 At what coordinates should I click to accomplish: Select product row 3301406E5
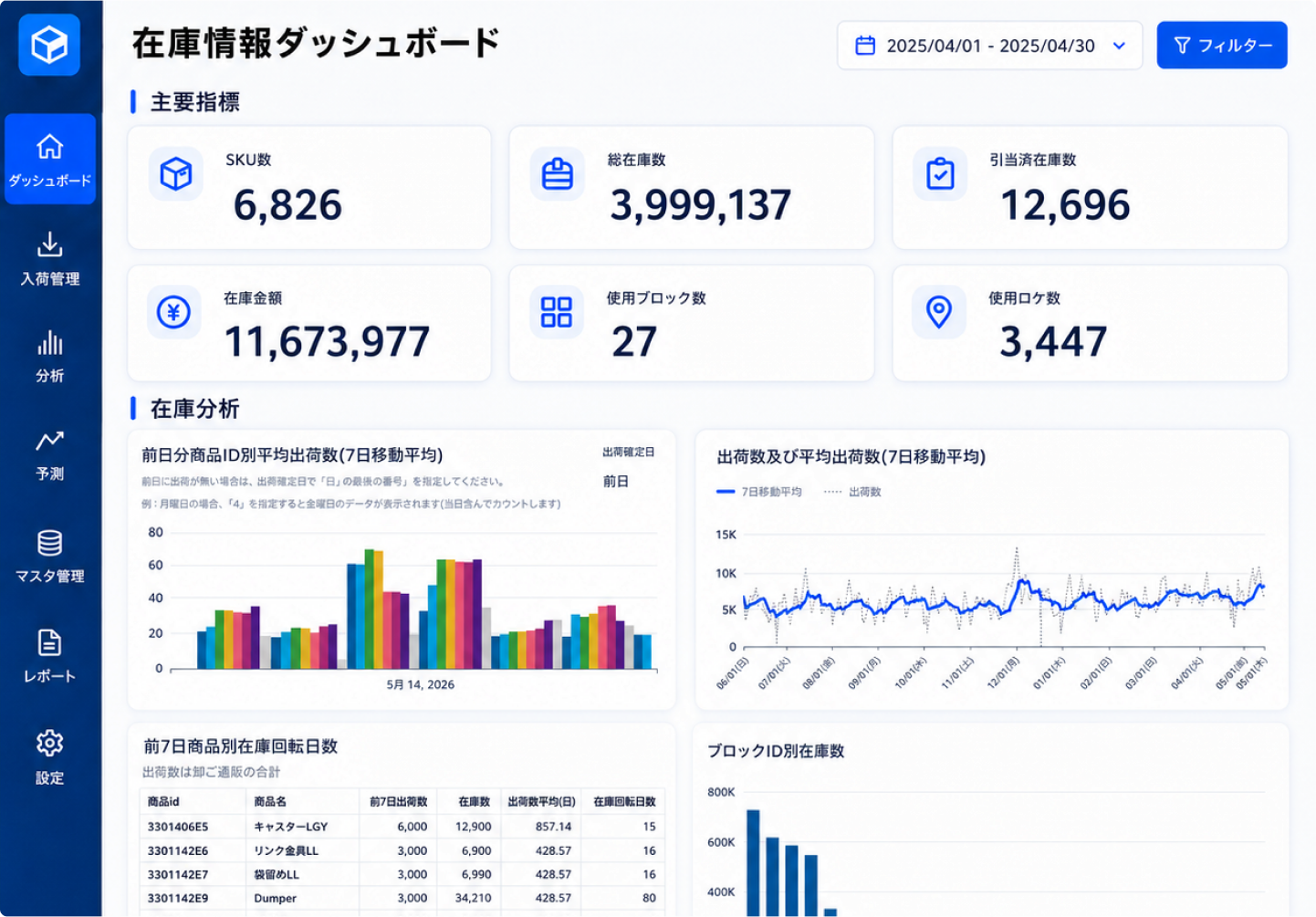[x=402, y=827]
